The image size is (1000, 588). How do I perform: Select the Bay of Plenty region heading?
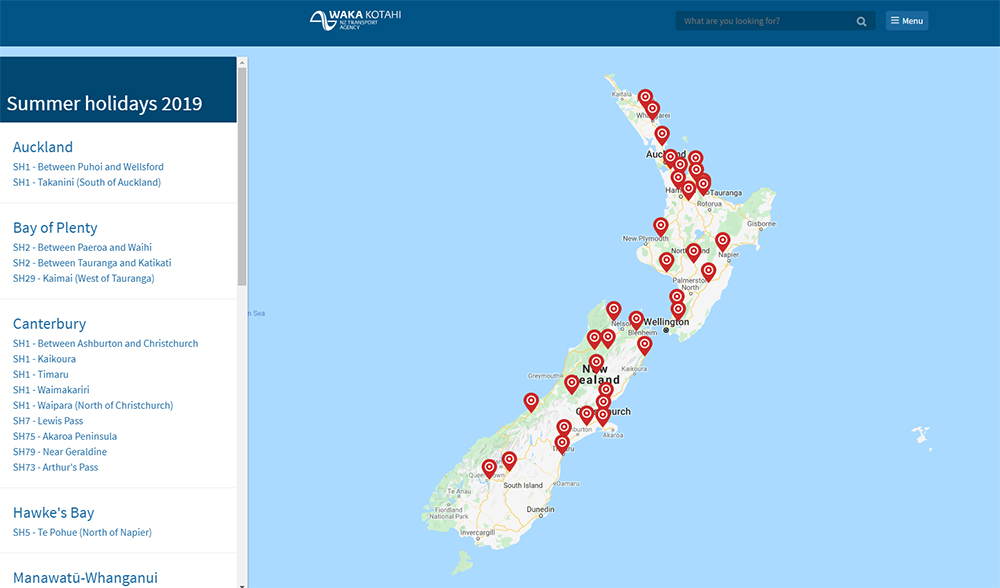55,228
